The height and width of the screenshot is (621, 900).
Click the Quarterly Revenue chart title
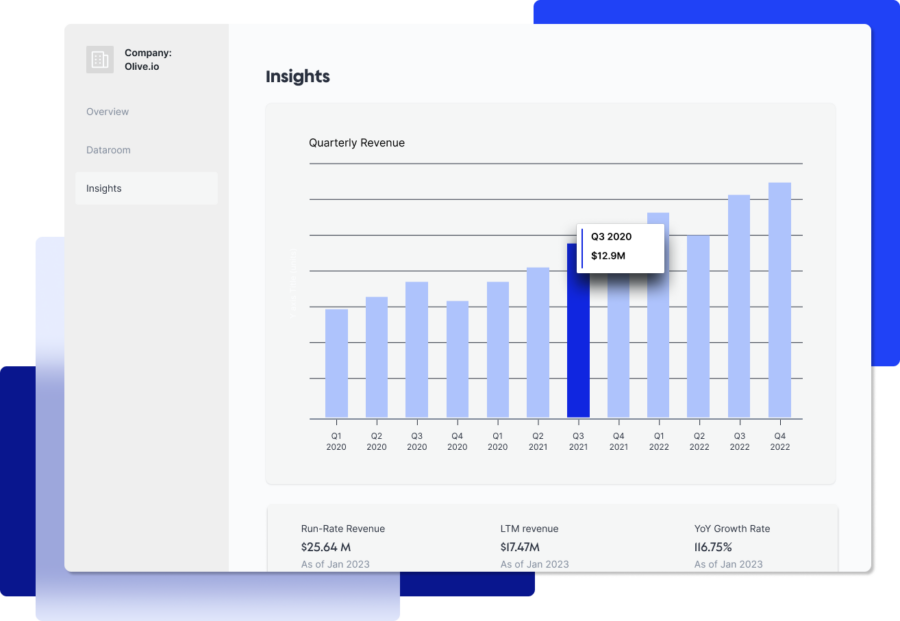coord(357,143)
